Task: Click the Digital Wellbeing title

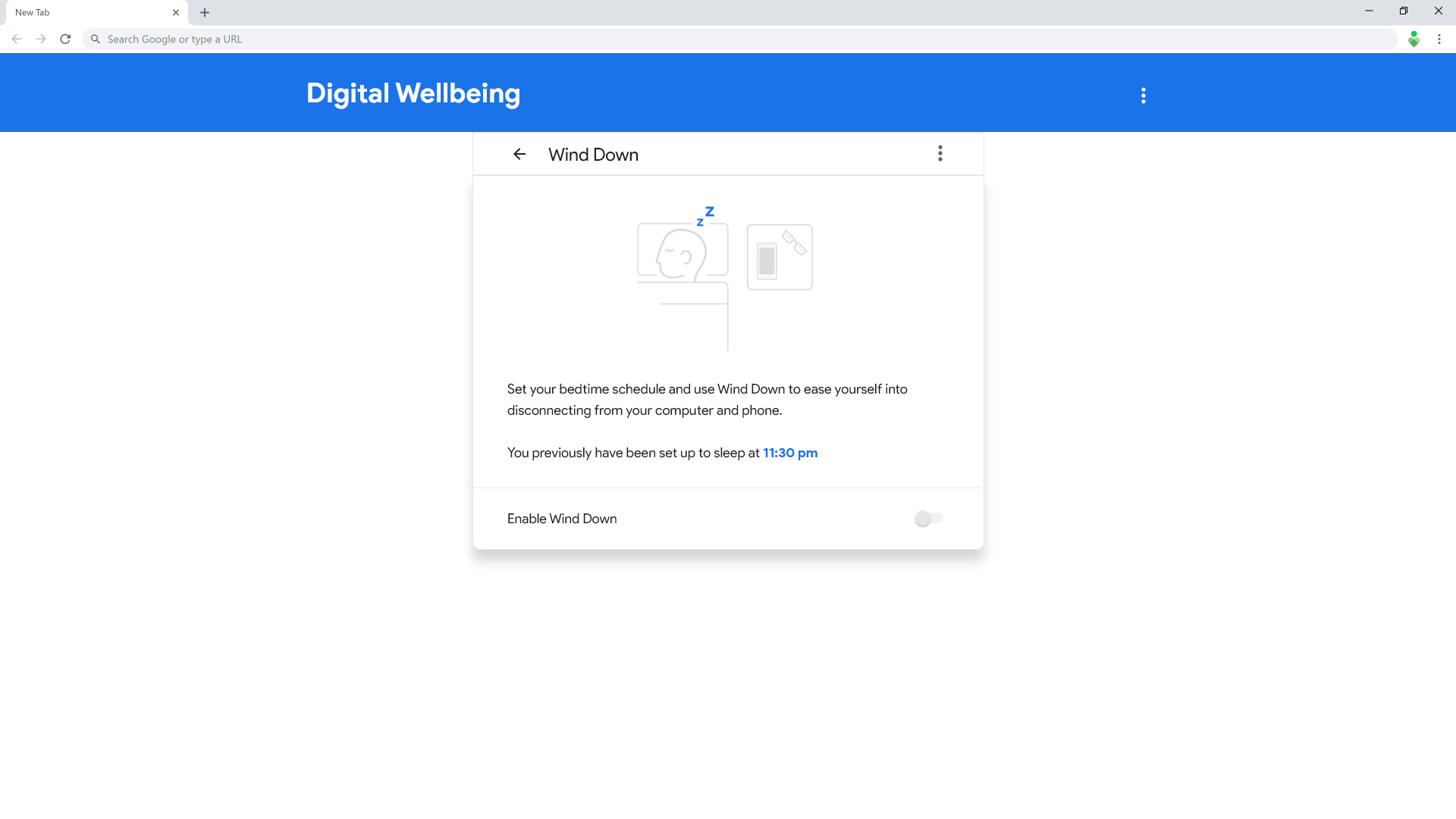Action: pos(413,93)
